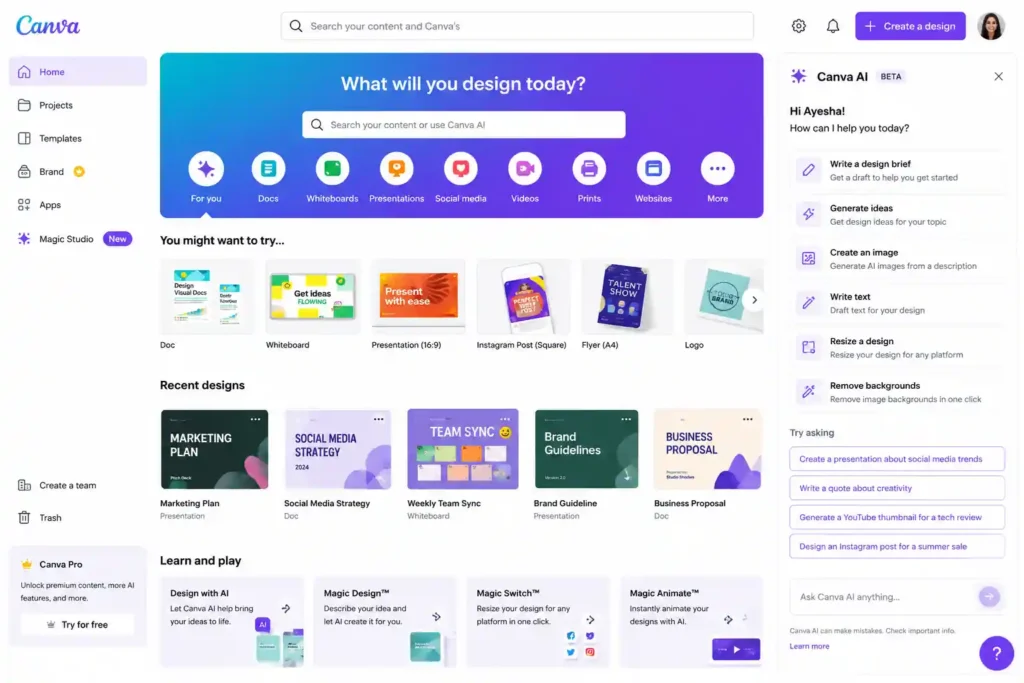Screen dimensions: 1024x683
Task: Open the Magic Switch card
Action: tap(538, 622)
